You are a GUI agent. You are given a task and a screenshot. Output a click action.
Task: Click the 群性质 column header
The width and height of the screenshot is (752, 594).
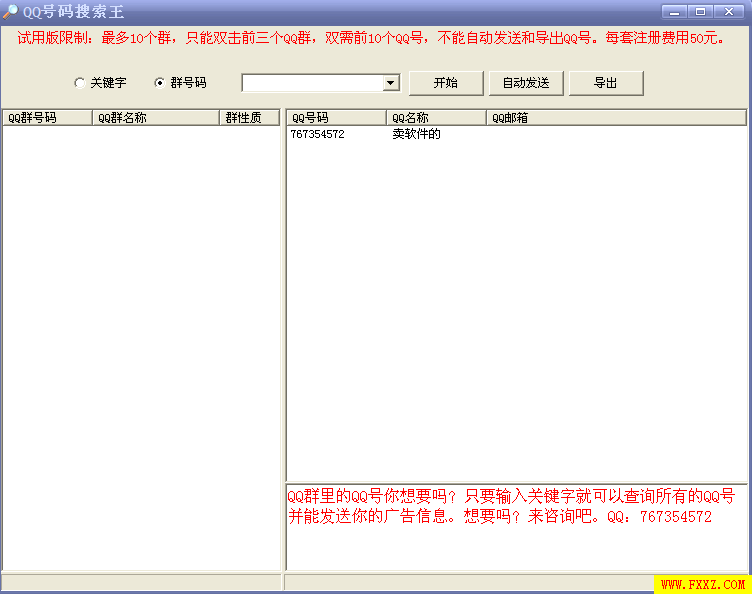[x=248, y=117]
